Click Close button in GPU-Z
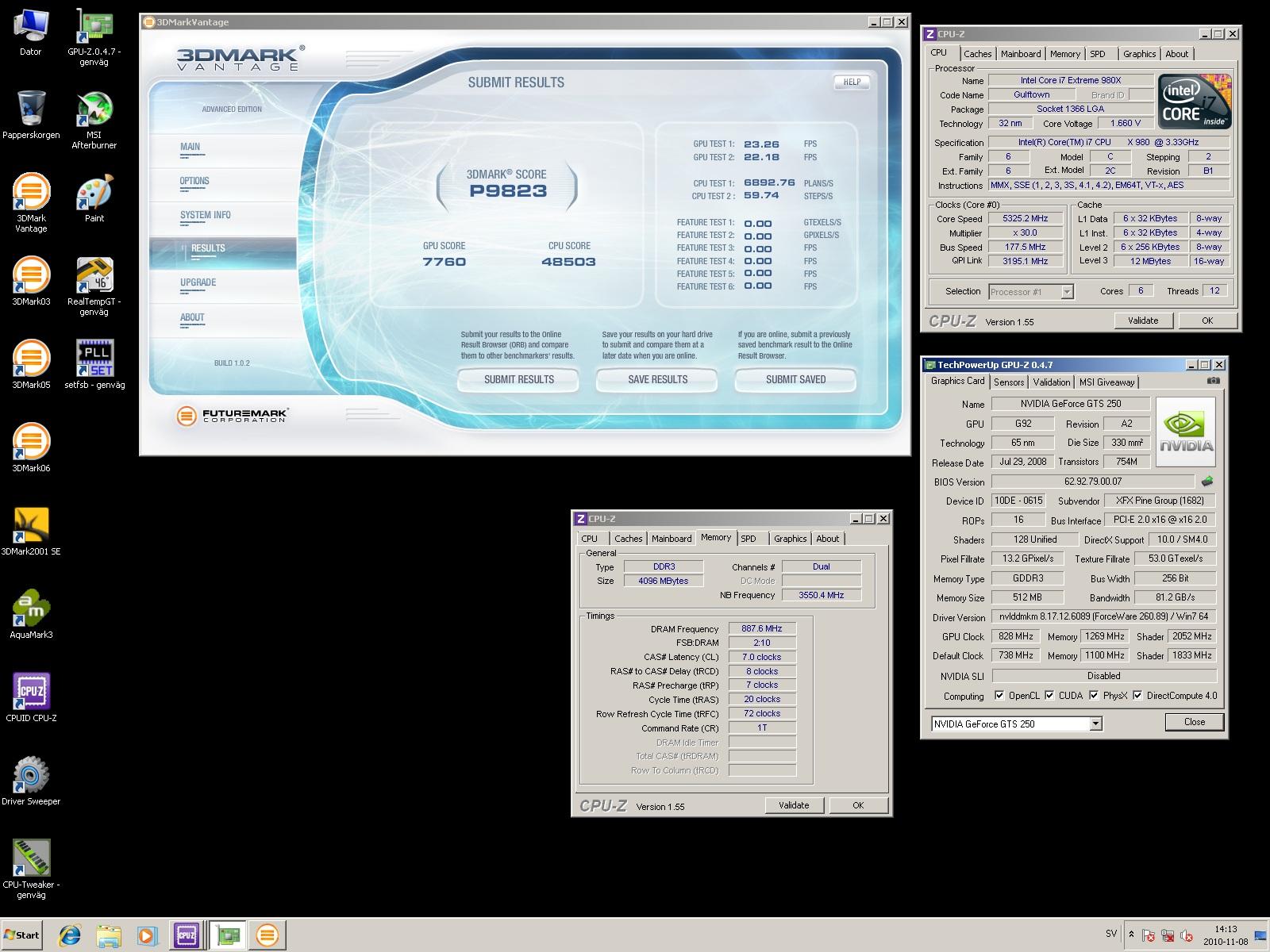The image size is (1270, 952). 1194,722
